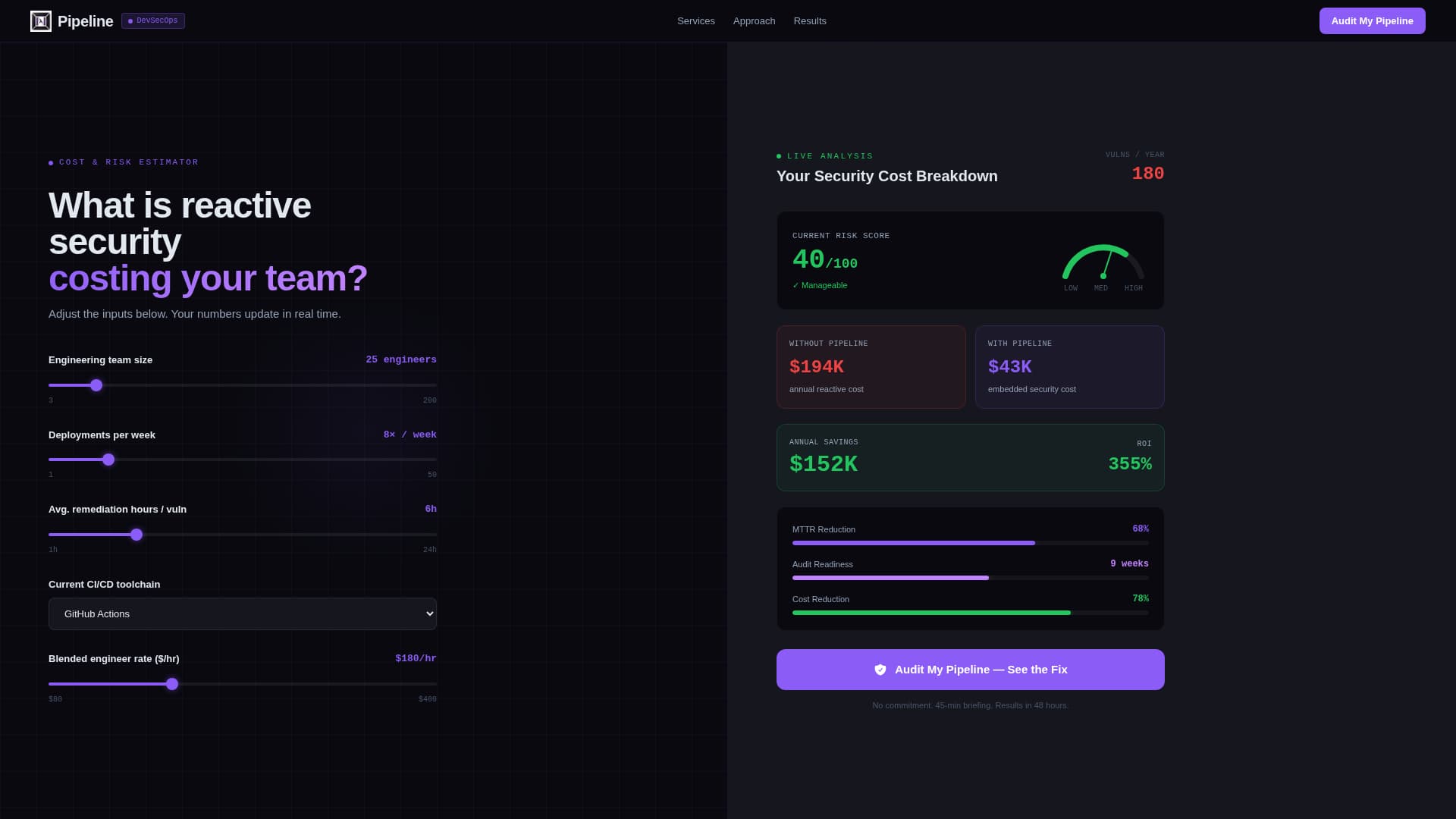Click the '$152K' savings figure
This screenshot has height=819, width=1456.
coord(824,464)
